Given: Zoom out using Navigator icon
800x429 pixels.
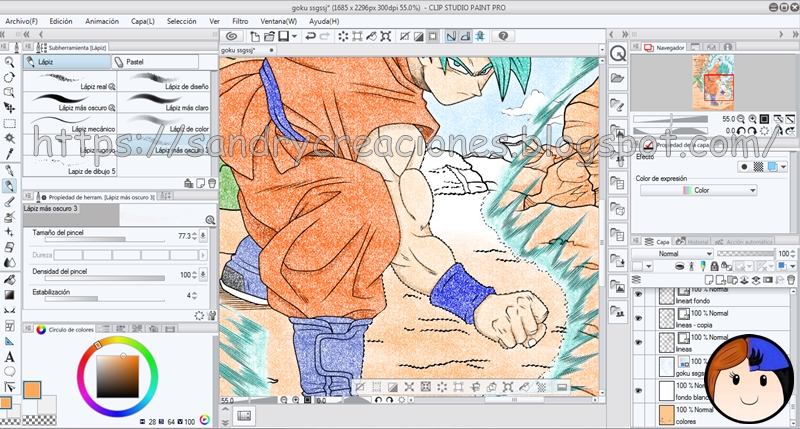Looking at the screenshot, I should tap(741, 119).
